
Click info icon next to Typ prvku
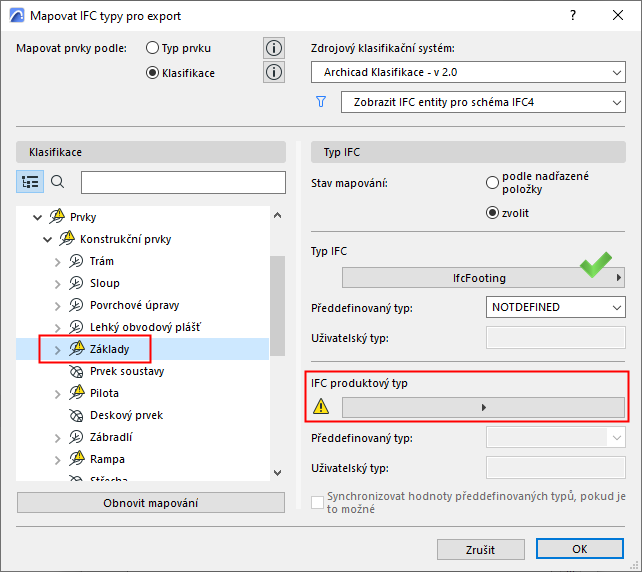[273, 48]
